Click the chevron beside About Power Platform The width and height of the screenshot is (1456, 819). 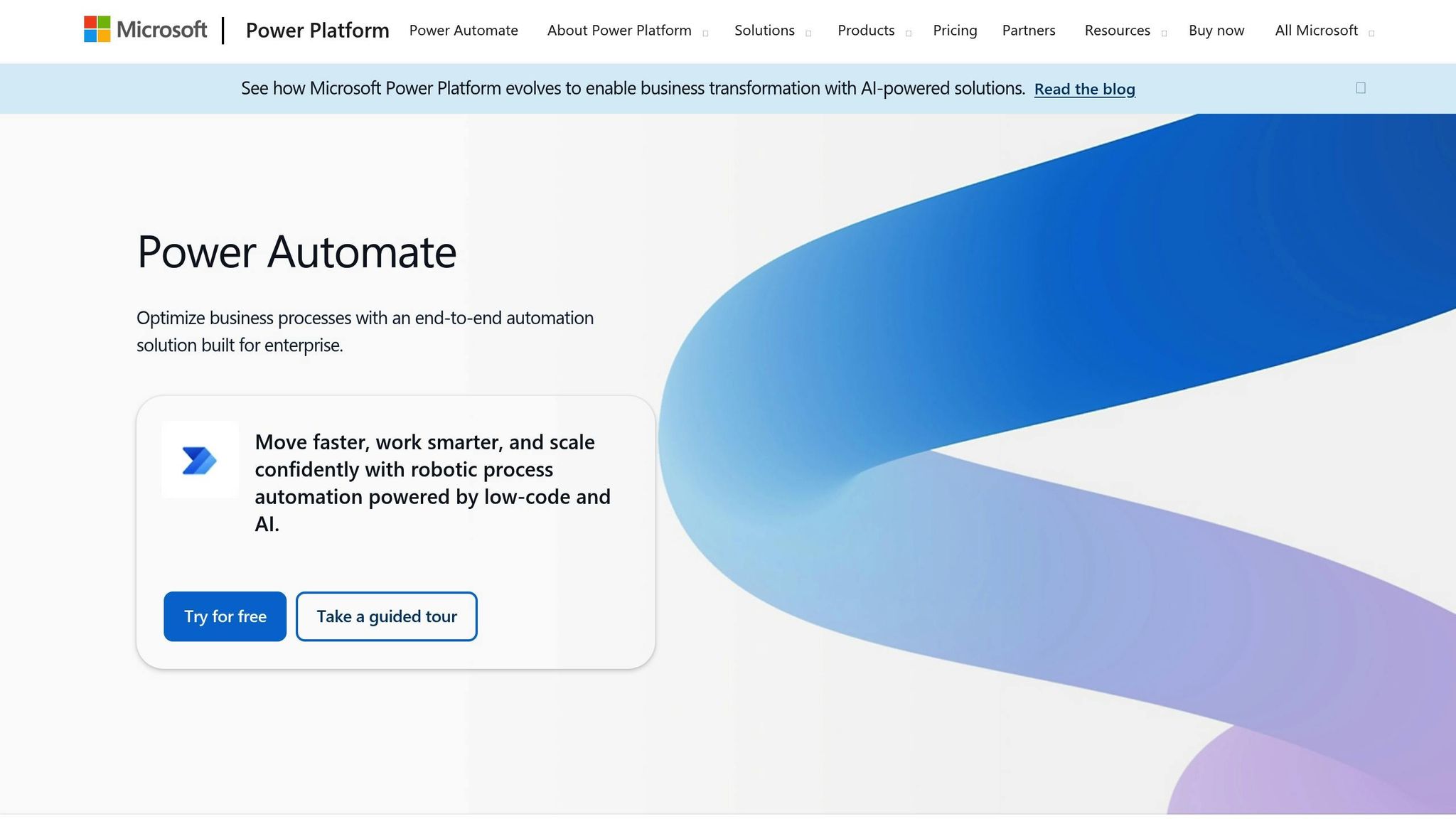click(705, 33)
